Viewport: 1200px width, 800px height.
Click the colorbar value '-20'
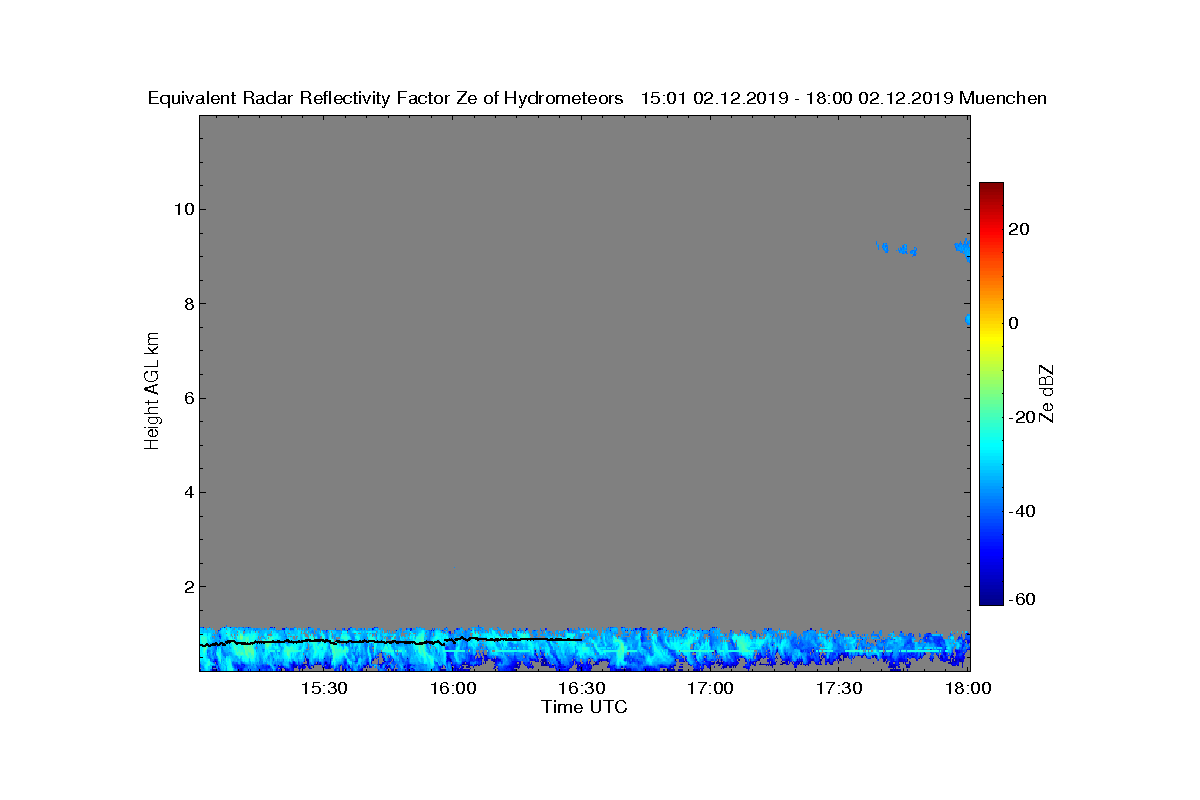tap(1020, 417)
